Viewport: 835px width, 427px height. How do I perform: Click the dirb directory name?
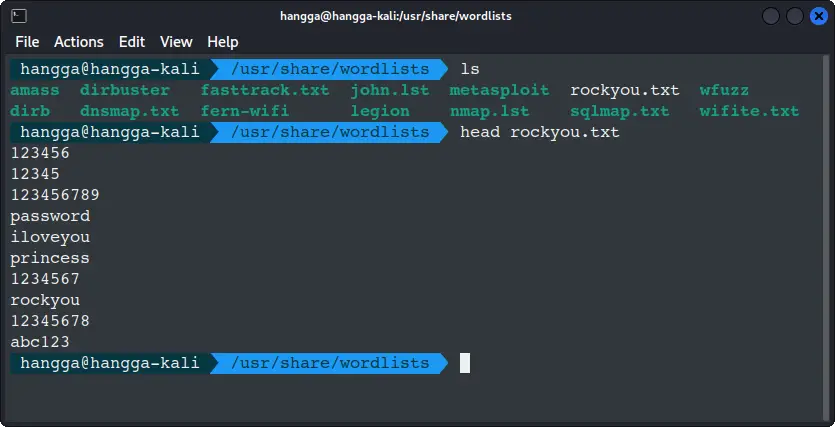tap(30, 111)
